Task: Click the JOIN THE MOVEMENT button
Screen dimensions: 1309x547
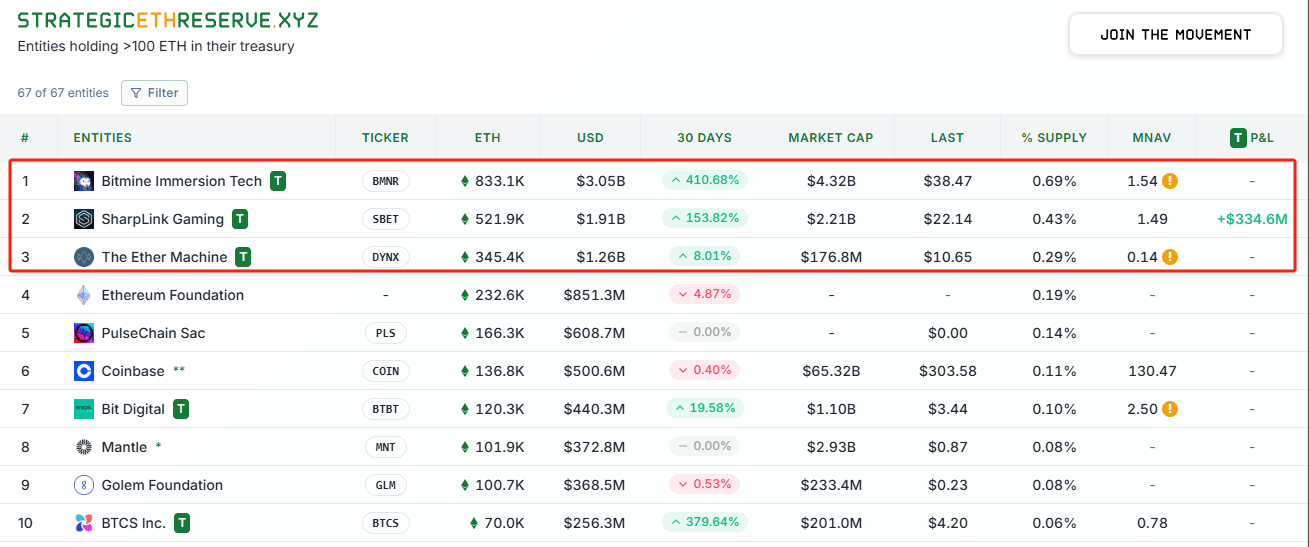Action: coord(1176,34)
